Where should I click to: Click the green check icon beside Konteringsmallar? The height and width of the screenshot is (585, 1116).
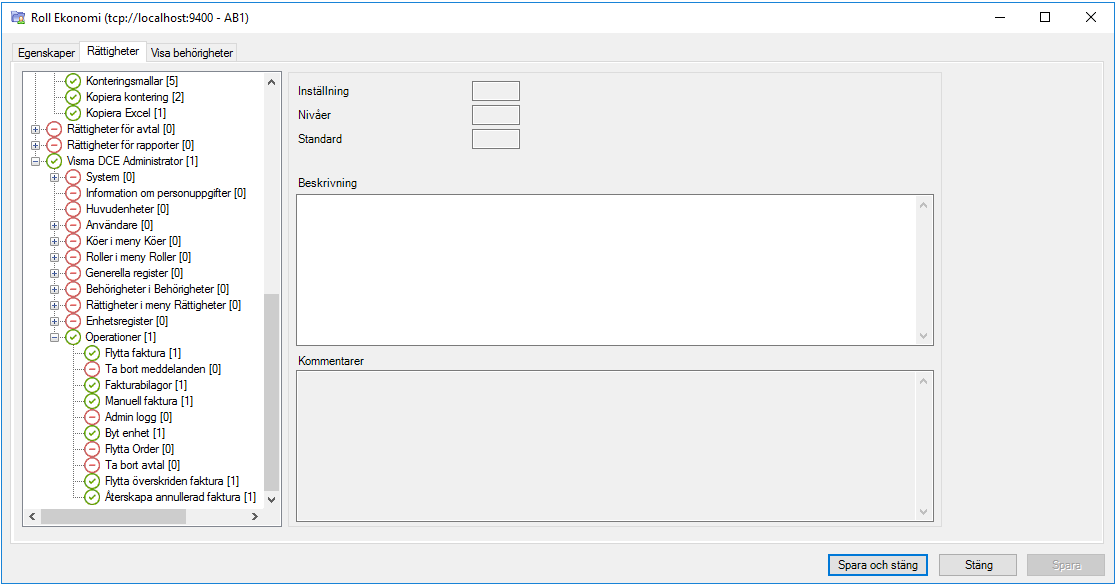pyautogui.click(x=71, y=81)
